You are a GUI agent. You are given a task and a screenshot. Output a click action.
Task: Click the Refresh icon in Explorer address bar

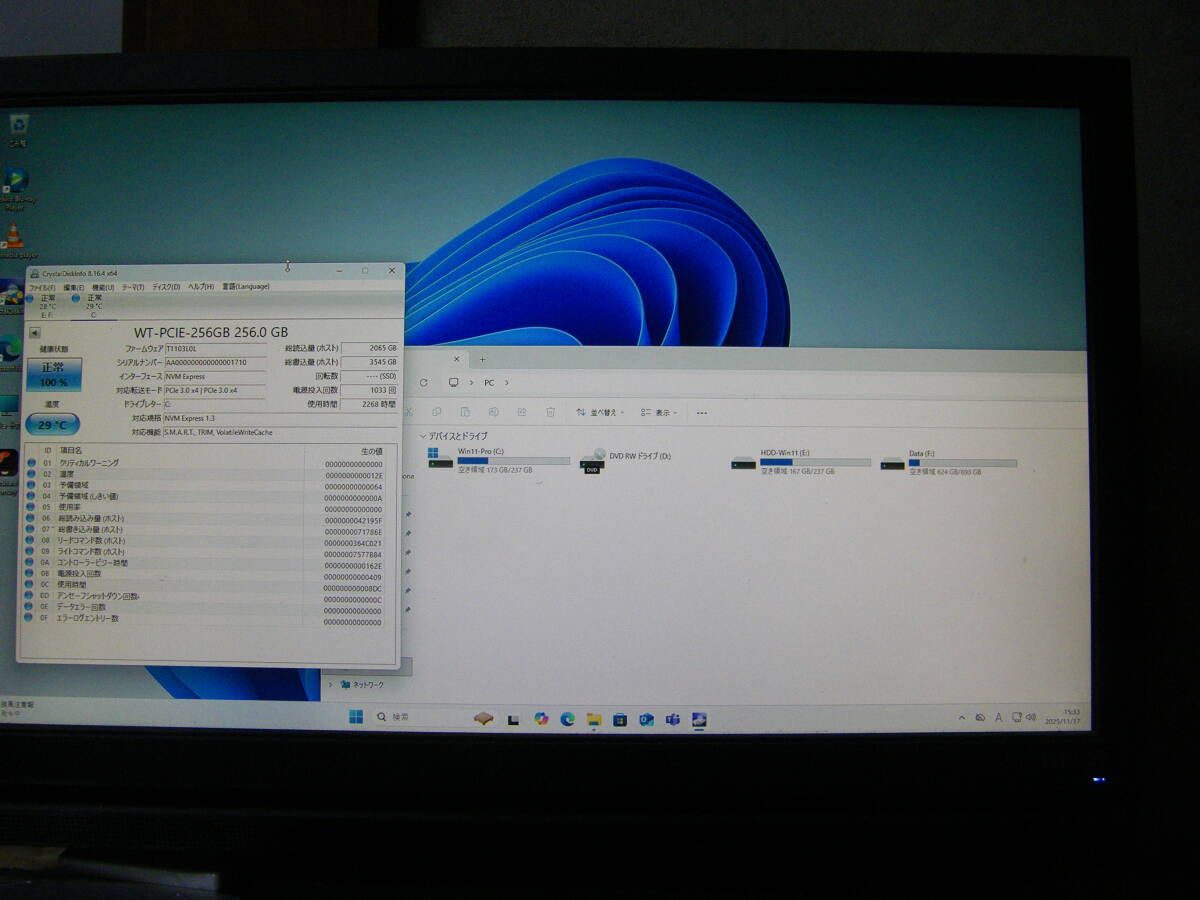pyautogui.click(x=424, y=382)
